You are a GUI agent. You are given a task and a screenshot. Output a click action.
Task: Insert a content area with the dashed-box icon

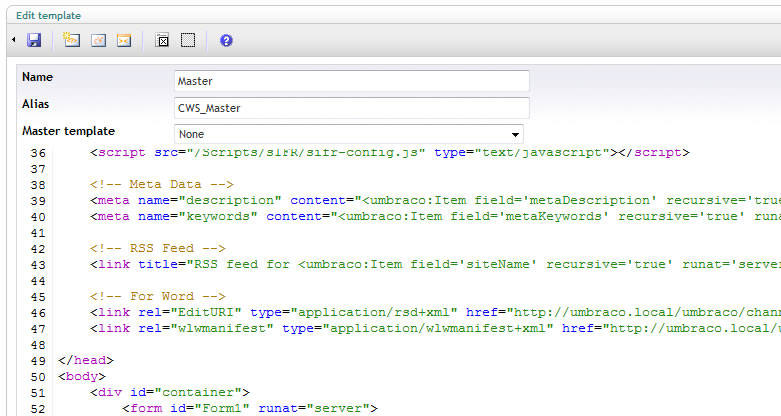click(x=188, y=40)
